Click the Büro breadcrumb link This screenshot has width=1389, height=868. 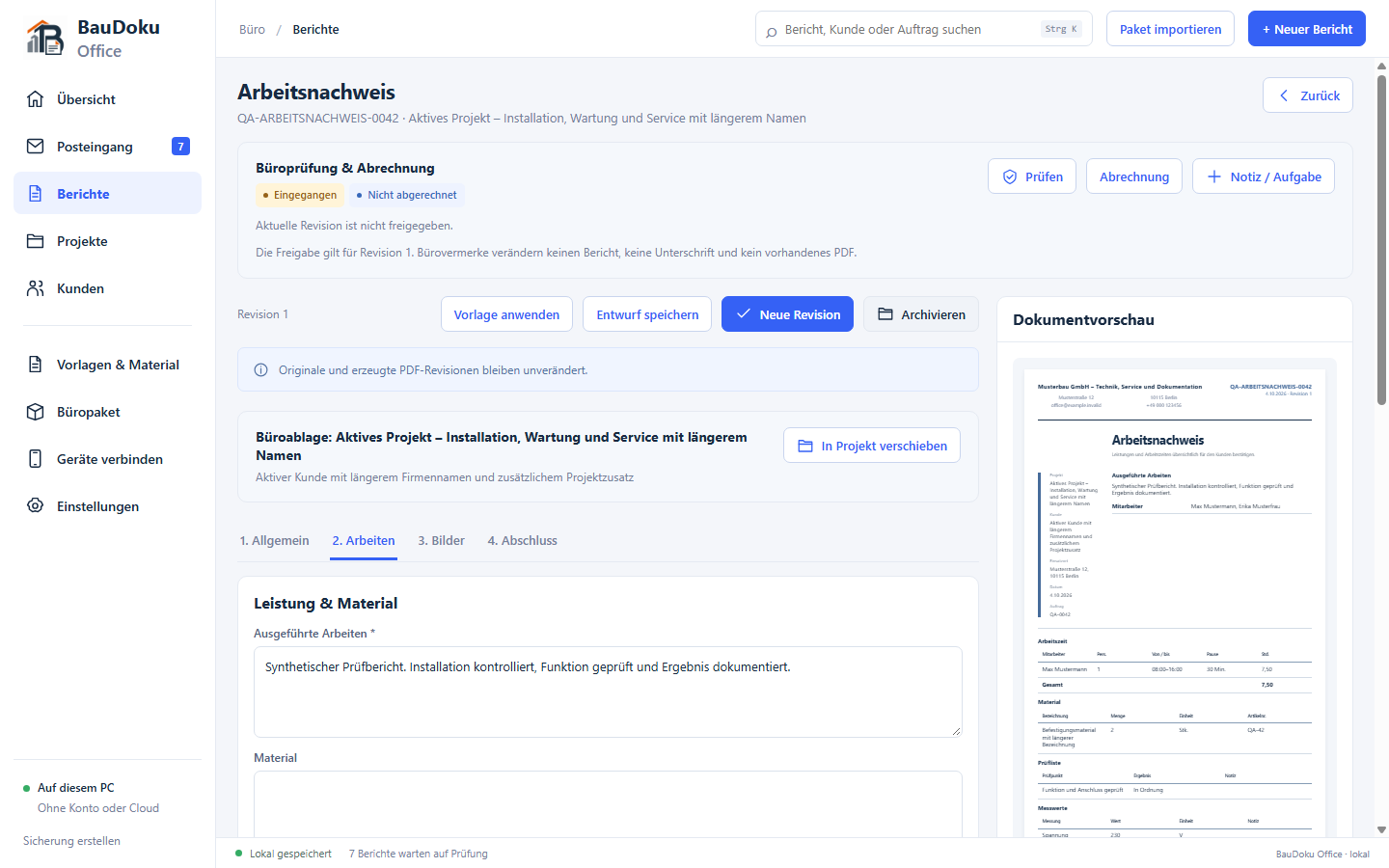tap(252, 30)
